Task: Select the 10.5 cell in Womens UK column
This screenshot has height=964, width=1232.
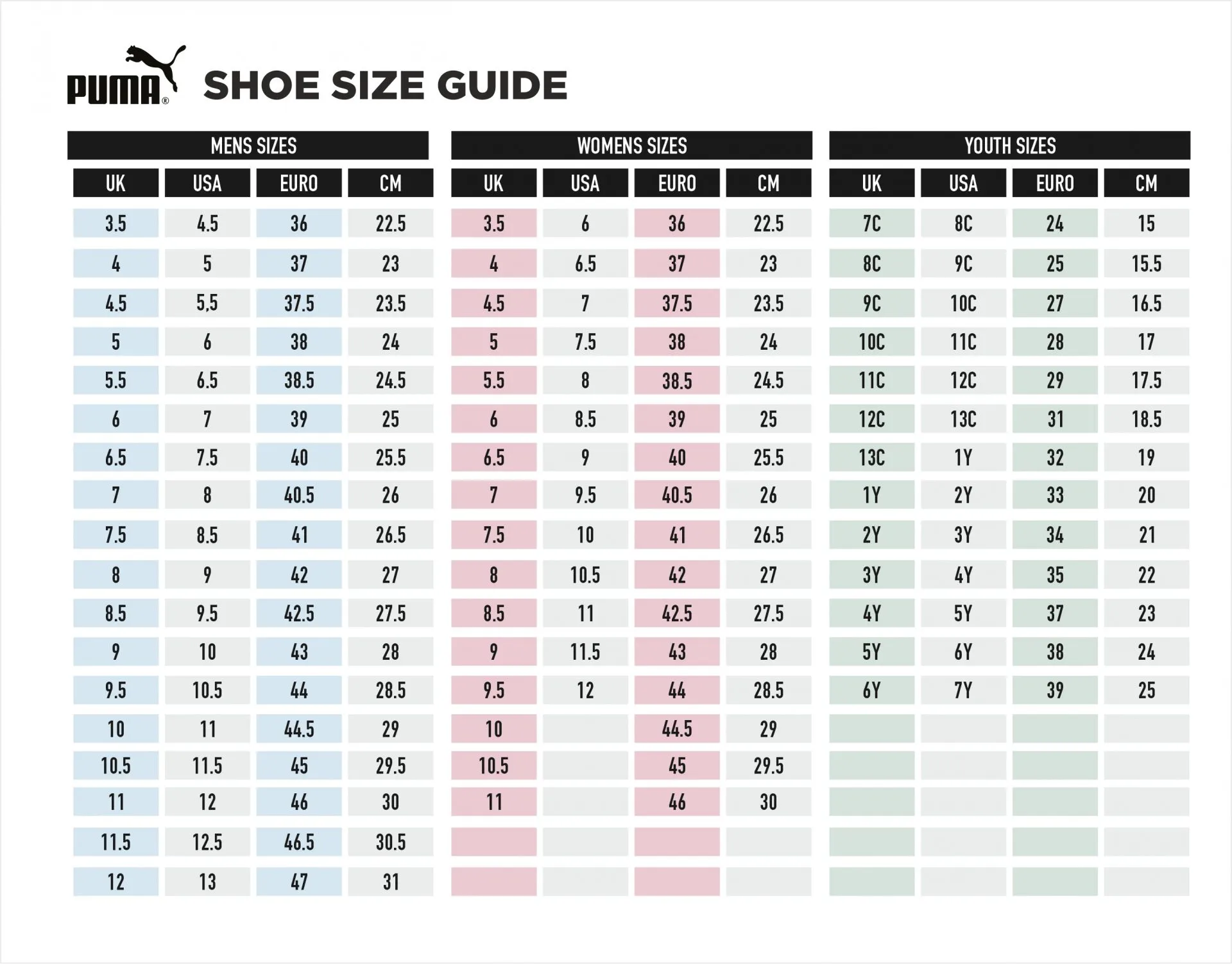Action: pyautogui.click(x=493, y=765)
